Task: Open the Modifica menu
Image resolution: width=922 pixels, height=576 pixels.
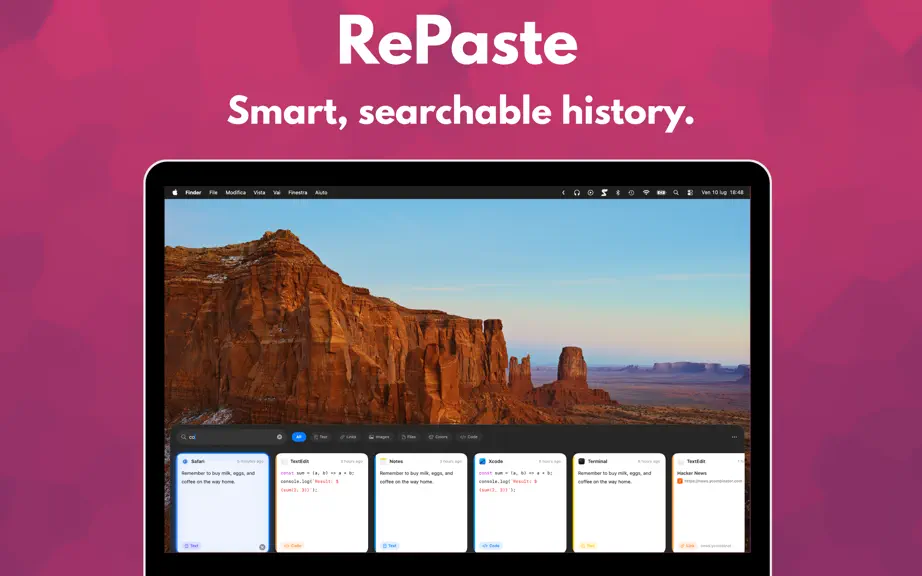Action: (236, 192)
